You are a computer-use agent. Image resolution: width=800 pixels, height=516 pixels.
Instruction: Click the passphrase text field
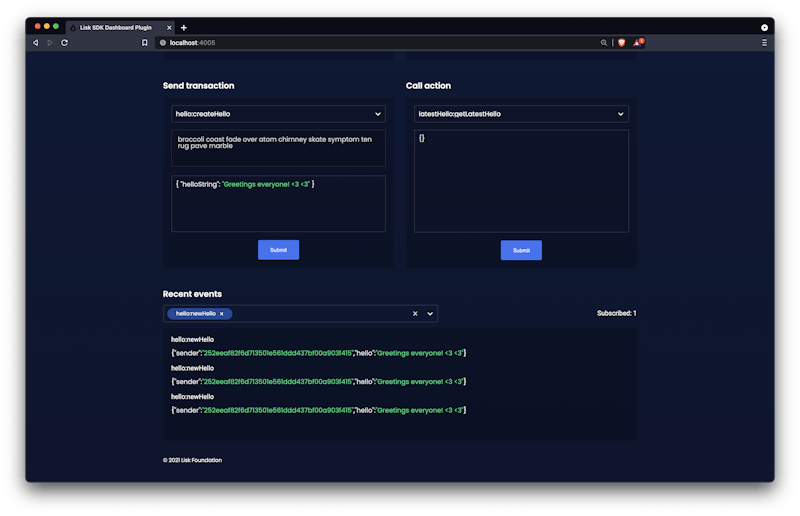278,148
